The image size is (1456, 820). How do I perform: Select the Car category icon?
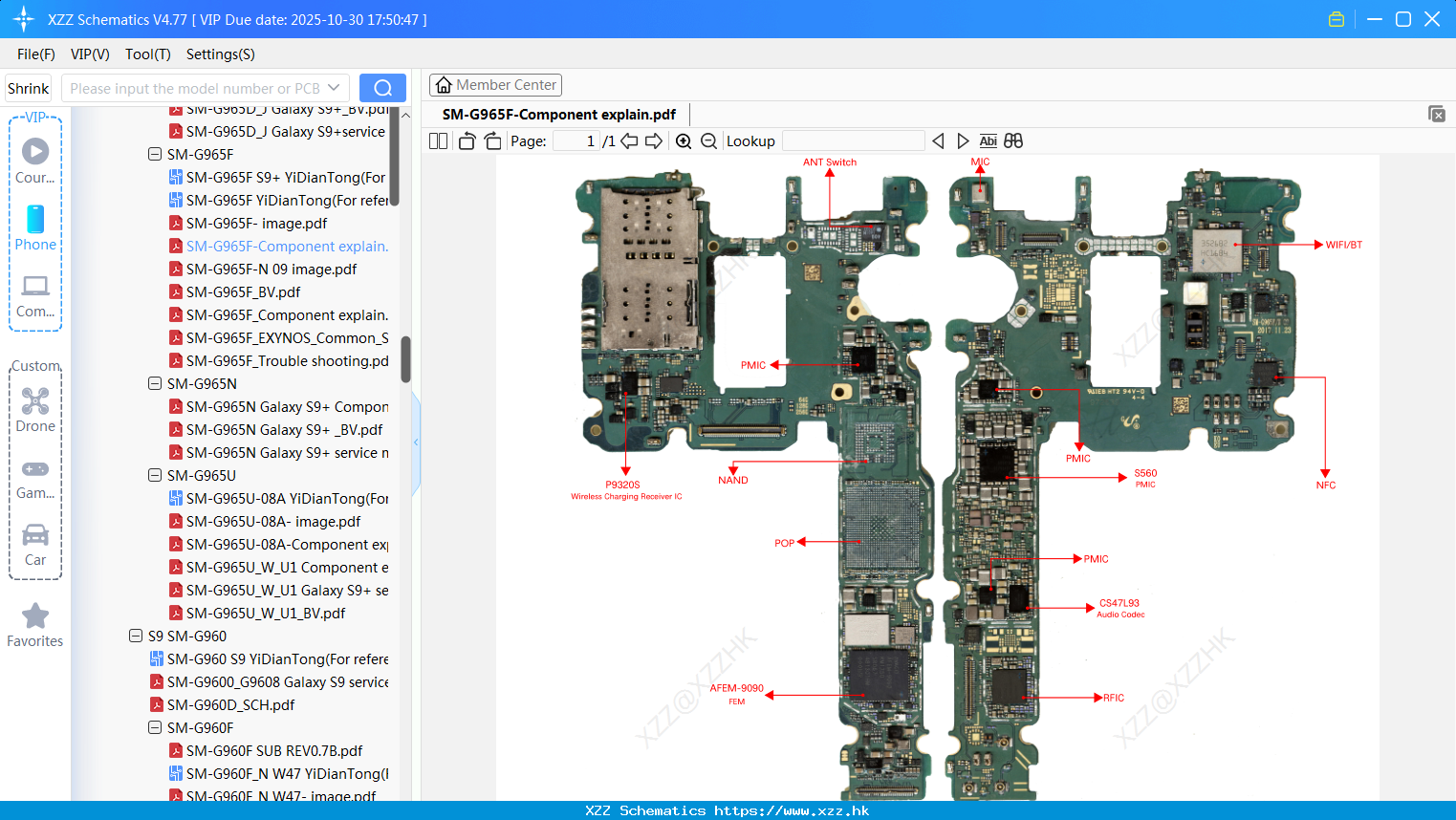point(35,535)
